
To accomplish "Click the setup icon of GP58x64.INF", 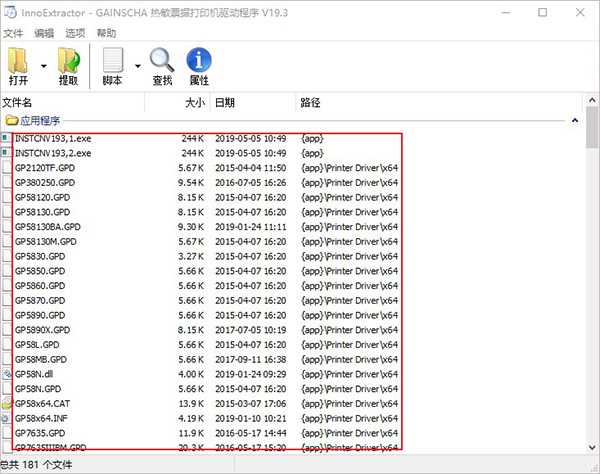I will 7,418.
